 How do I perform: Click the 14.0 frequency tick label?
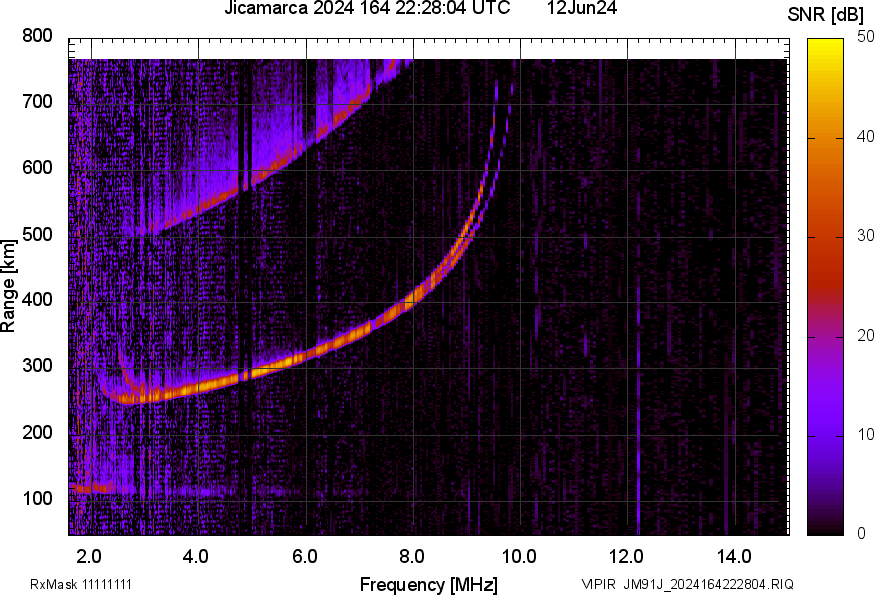pyautogui.click(x=734, y=556)
